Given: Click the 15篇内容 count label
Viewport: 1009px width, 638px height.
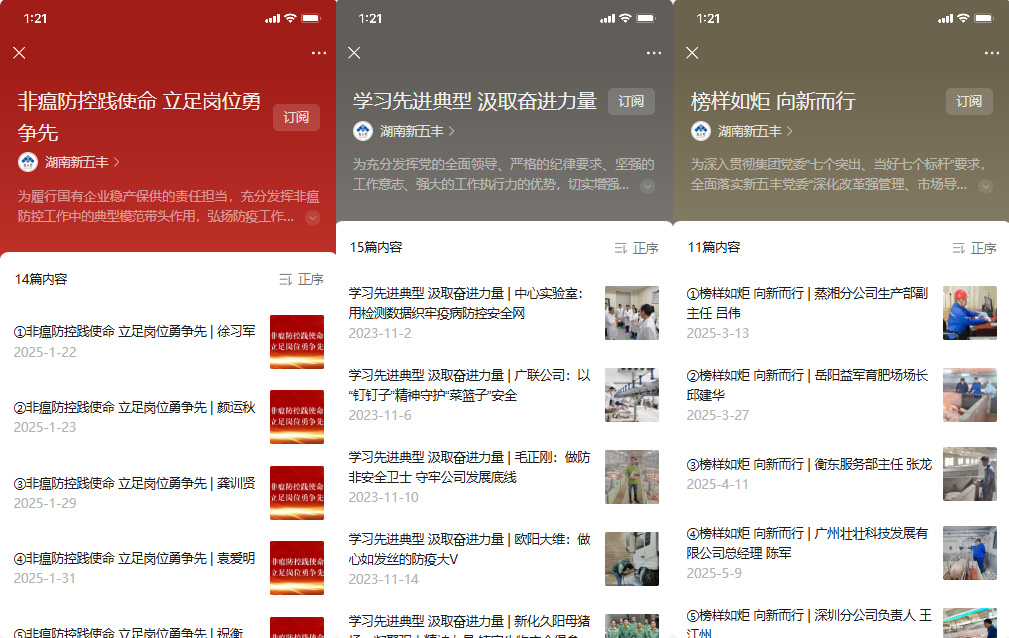Looking at the screenshot, I should coord(376,247).
